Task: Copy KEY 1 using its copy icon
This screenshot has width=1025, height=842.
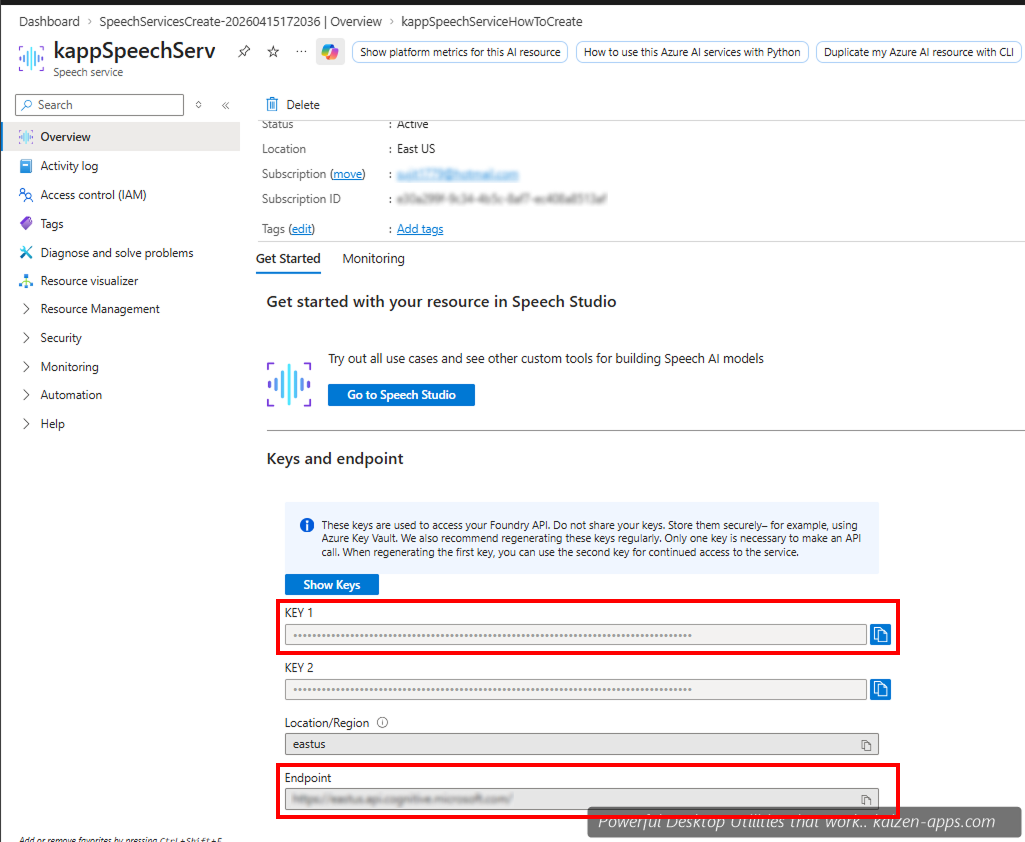Action: tap(881, 634)
